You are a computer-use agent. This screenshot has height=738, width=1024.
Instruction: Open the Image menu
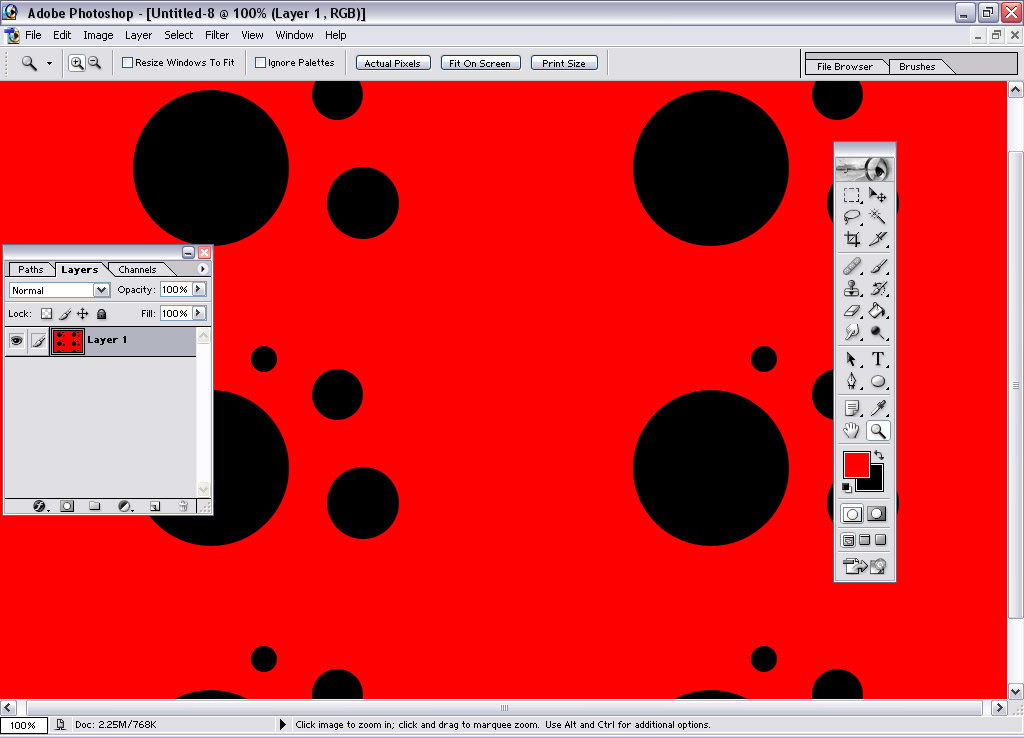click(x=98, y=35)
